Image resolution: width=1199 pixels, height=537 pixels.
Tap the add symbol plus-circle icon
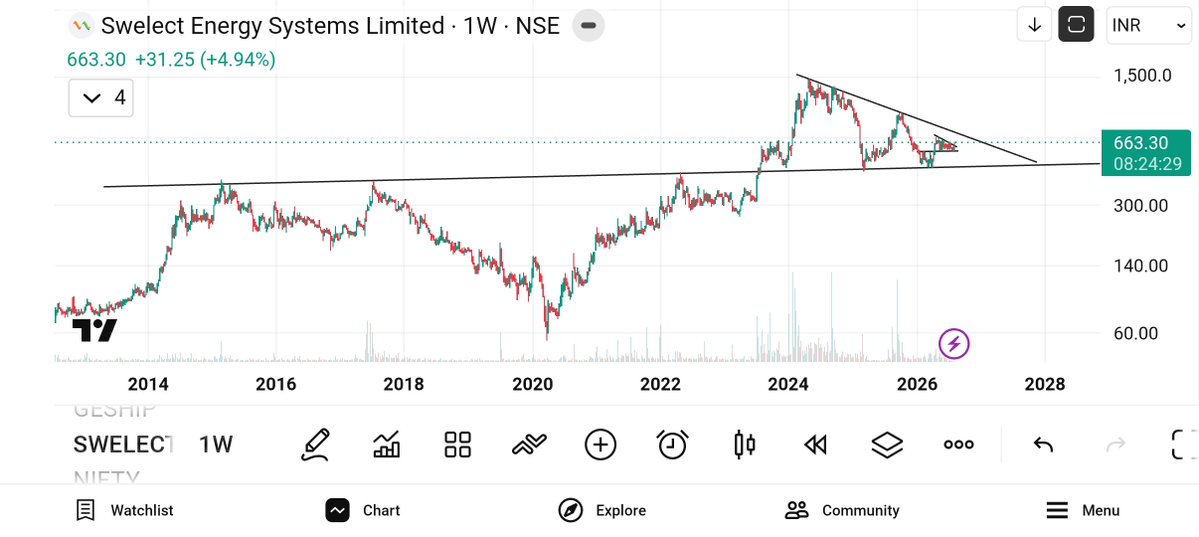click(x=600, y=444)
